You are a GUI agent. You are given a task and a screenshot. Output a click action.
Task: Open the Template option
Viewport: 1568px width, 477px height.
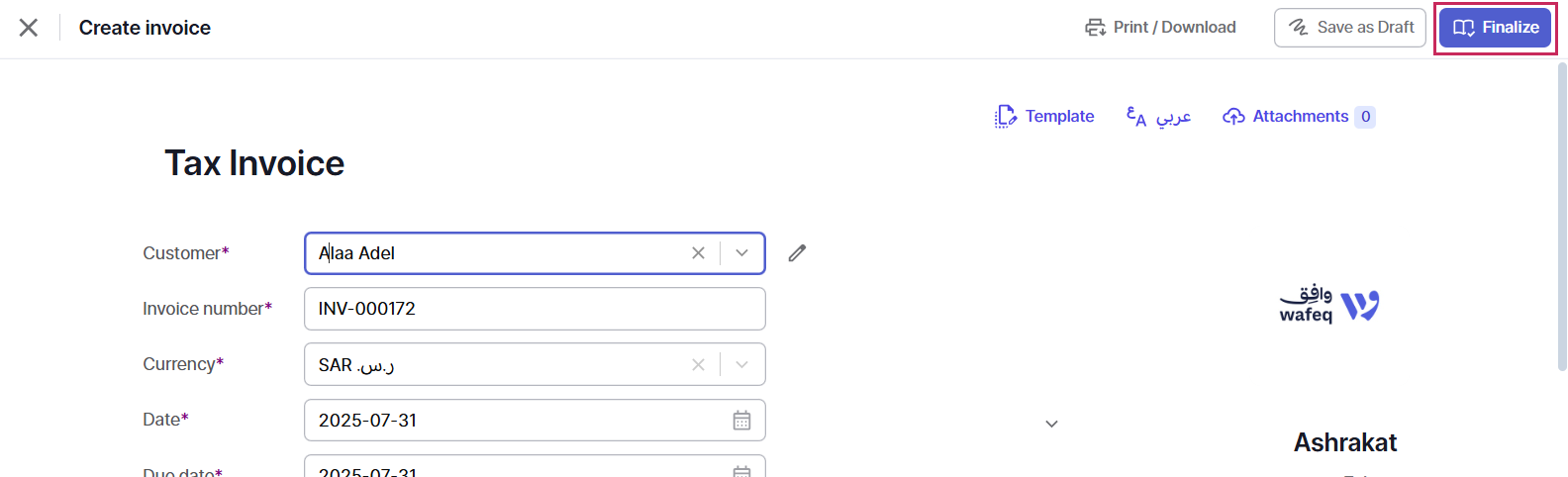[1044, 117]
